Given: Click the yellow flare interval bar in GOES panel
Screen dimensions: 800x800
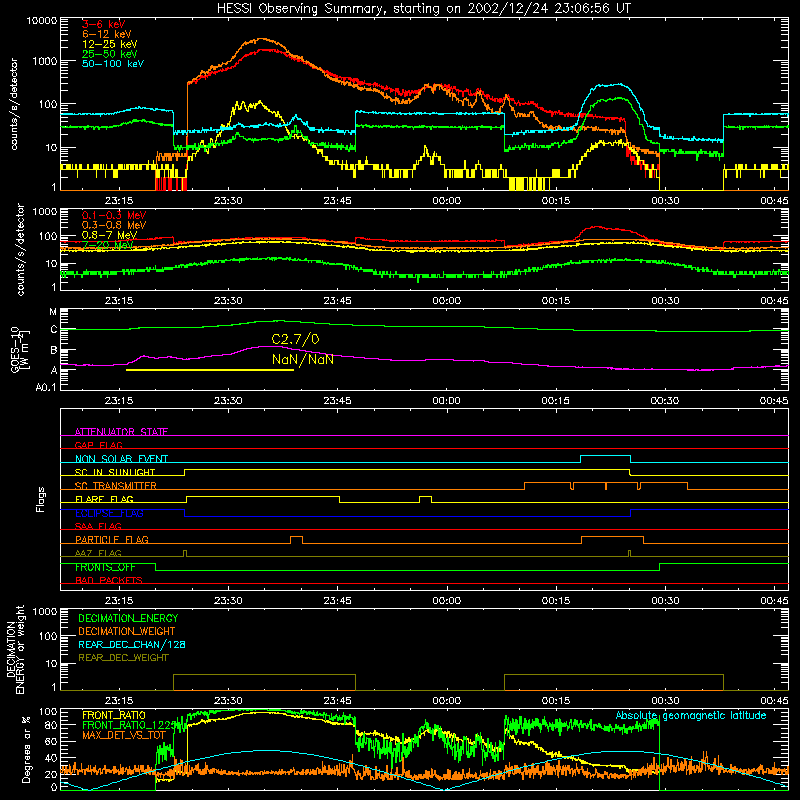Looking at the screenshot, I should pyautogui.click(x=210, y=370).
